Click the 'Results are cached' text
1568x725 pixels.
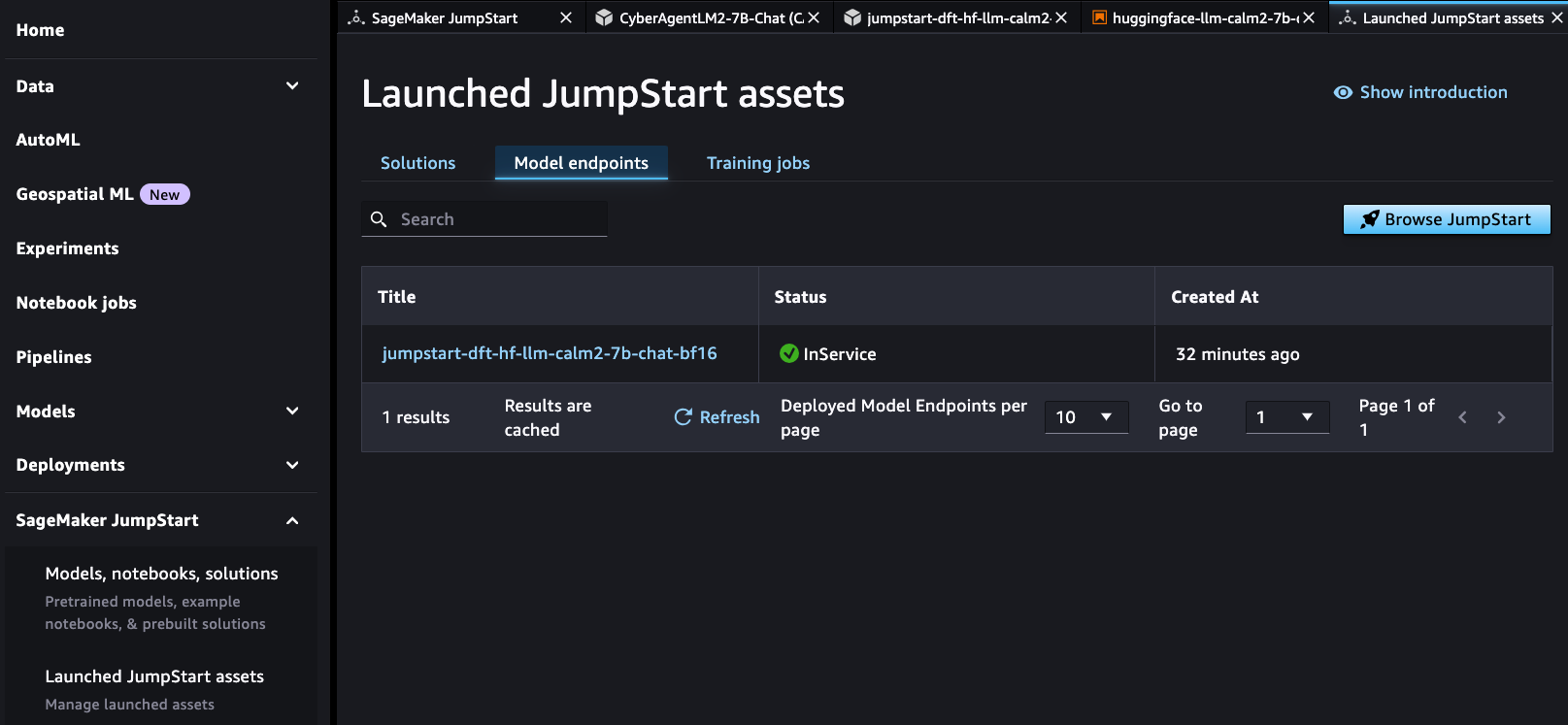point(548,417)
